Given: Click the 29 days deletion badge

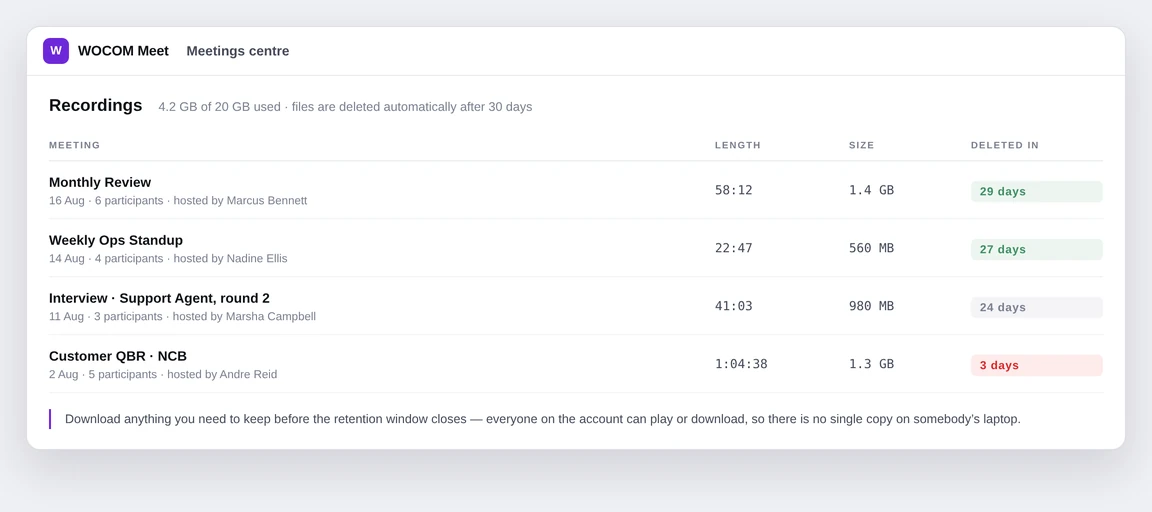Looking at the screenshot, I should click(1037, 192).
